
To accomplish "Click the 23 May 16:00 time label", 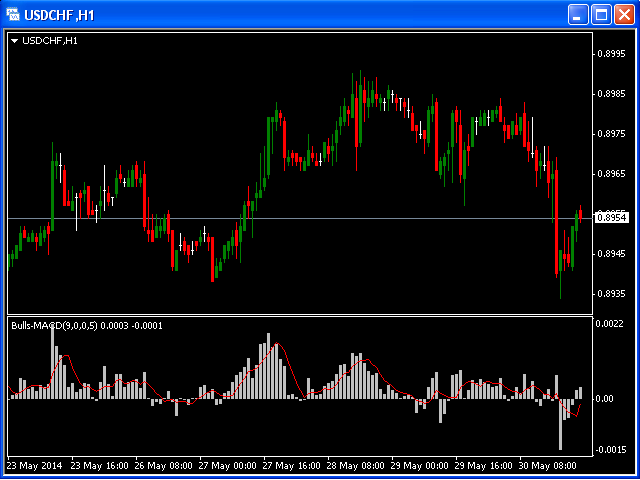I will click(100, 466).
